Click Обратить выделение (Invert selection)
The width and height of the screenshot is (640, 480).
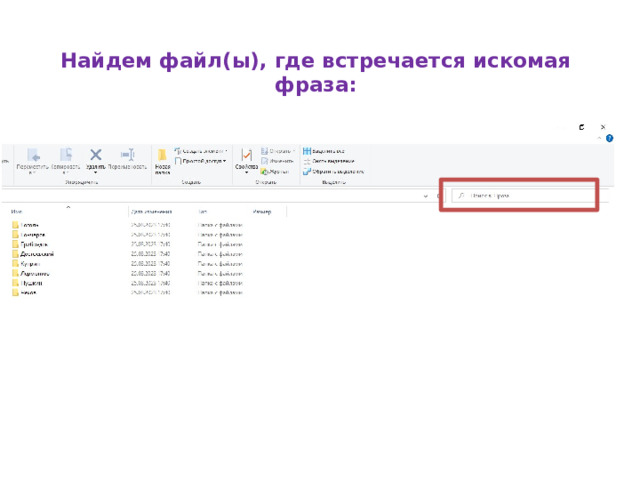point(333,172)
